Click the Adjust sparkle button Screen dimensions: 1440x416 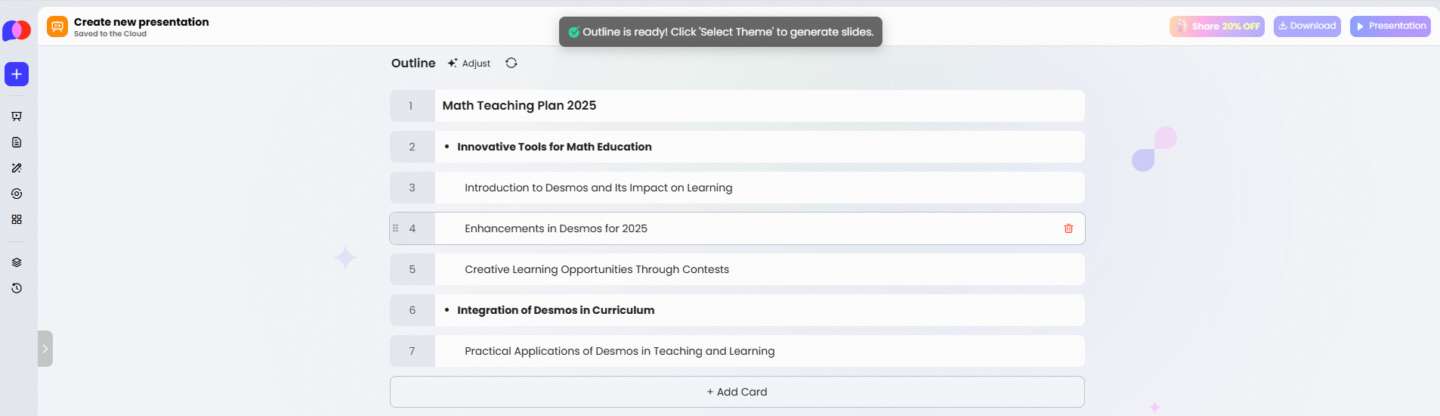point(469,63)
